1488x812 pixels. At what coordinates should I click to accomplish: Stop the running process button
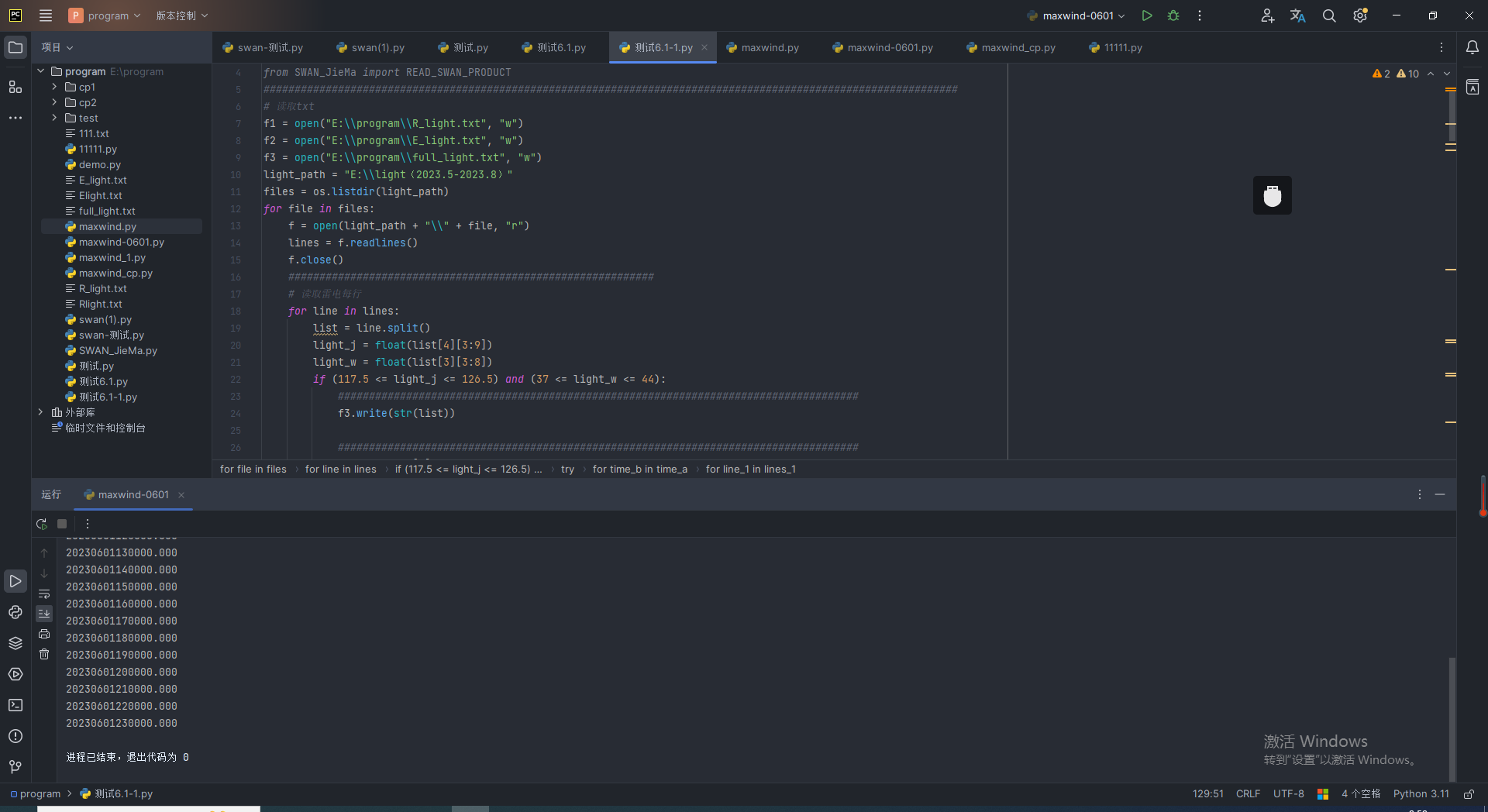point(62,524)
